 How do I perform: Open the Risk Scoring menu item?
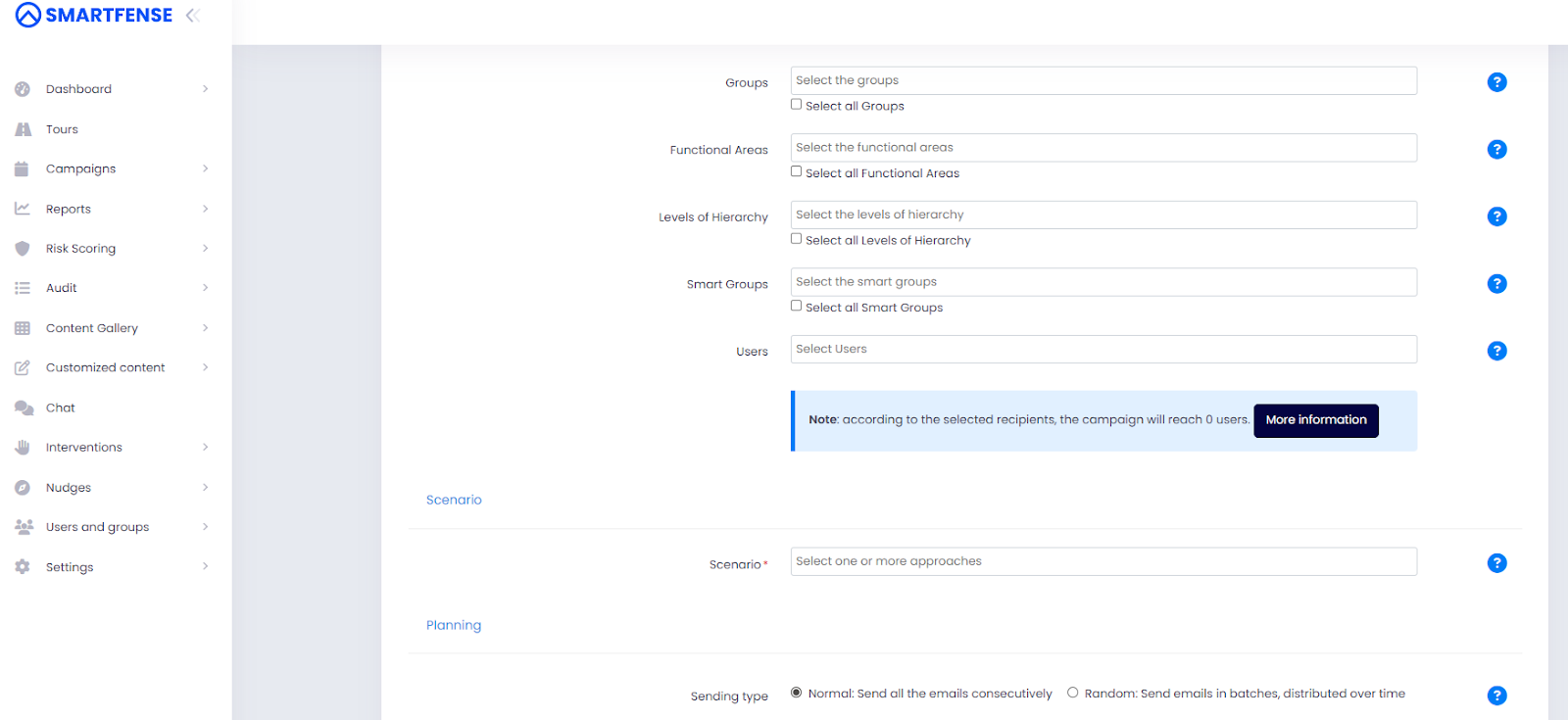80,249
